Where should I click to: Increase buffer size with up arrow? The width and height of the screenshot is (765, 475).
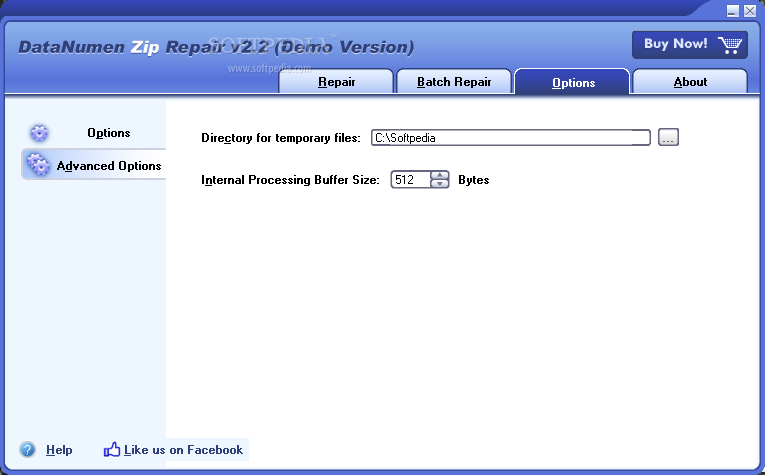(x=440, y=176)
